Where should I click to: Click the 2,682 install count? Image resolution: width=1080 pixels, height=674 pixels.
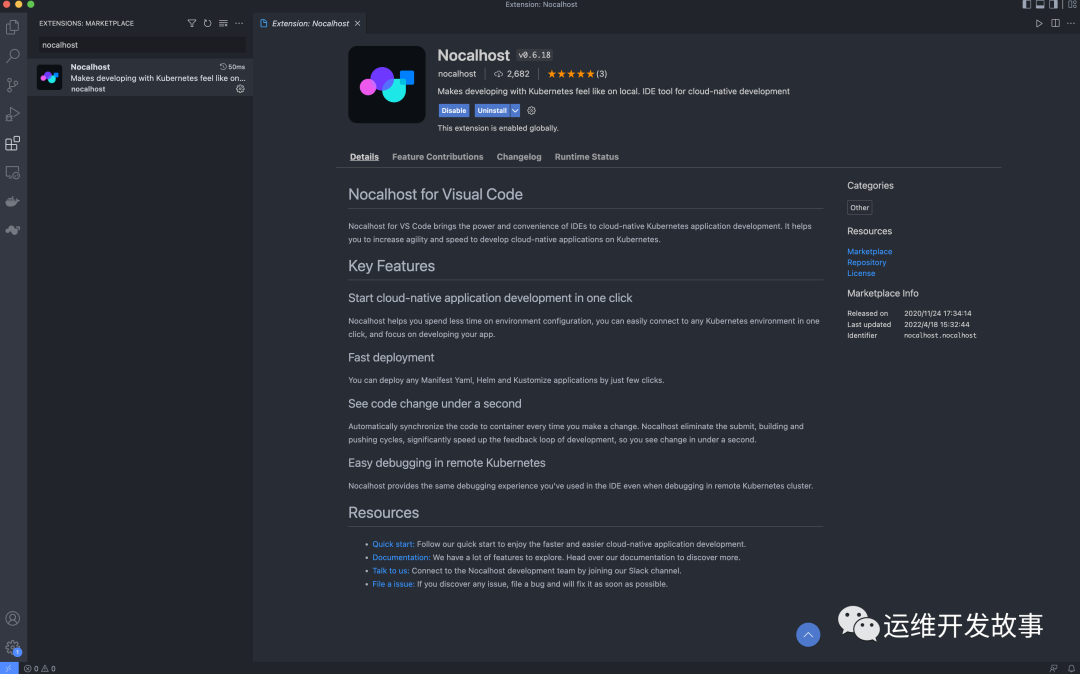coord(512,74)
